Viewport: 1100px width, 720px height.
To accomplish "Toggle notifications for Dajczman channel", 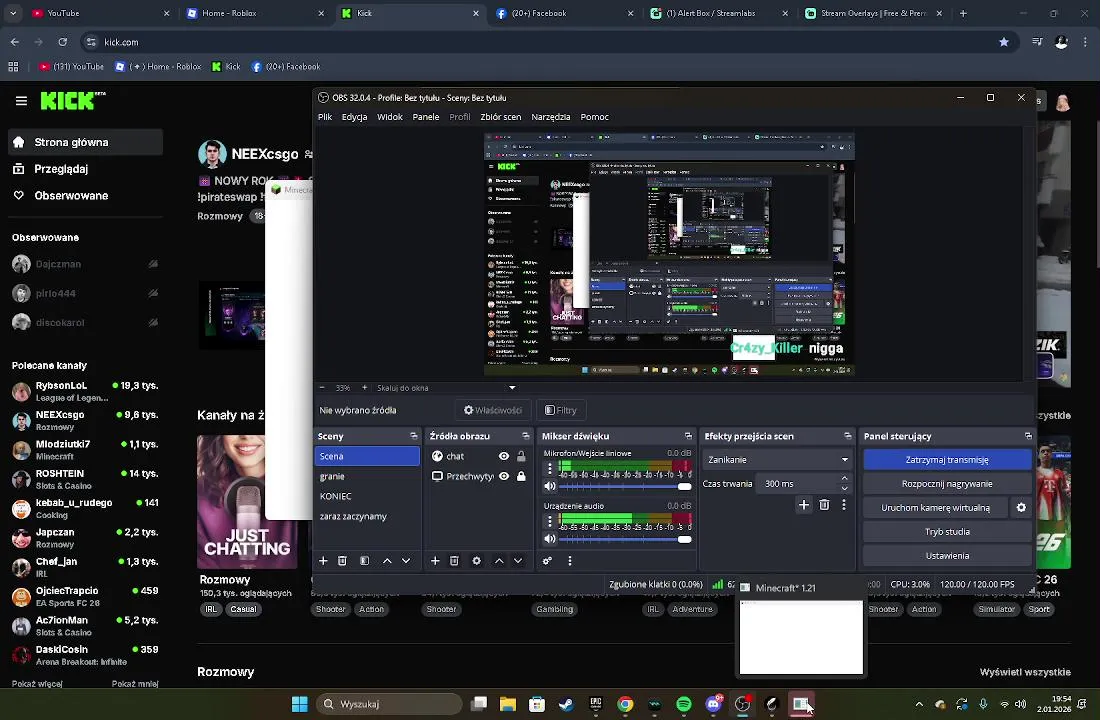I will tap(153, 264).
